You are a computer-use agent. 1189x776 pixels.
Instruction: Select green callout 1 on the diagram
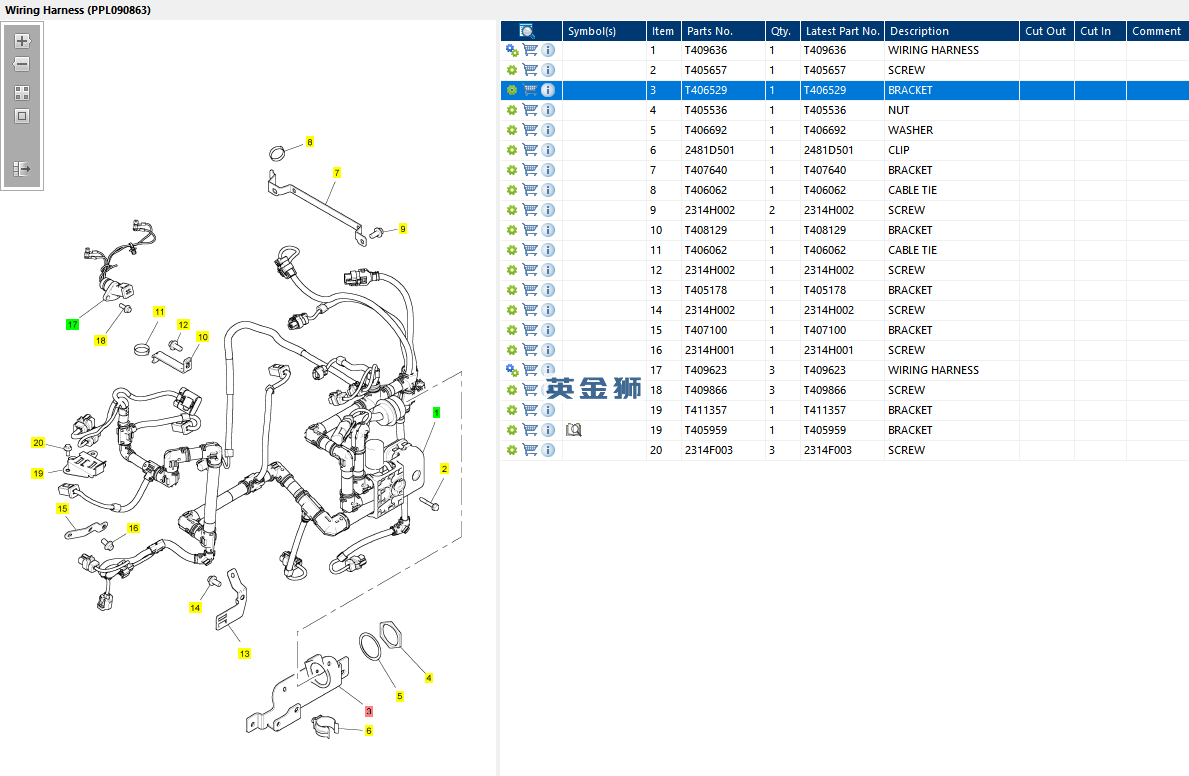pos(436,413)
